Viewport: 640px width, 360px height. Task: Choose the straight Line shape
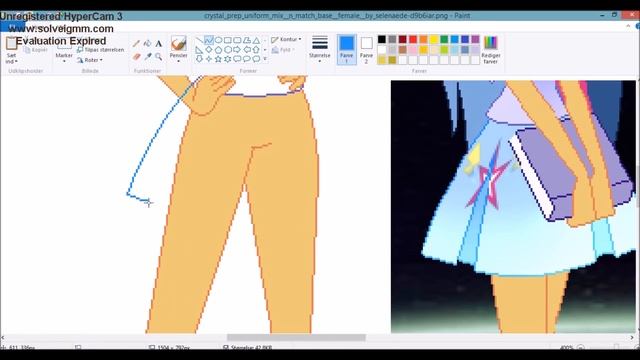tap(199, 40)
